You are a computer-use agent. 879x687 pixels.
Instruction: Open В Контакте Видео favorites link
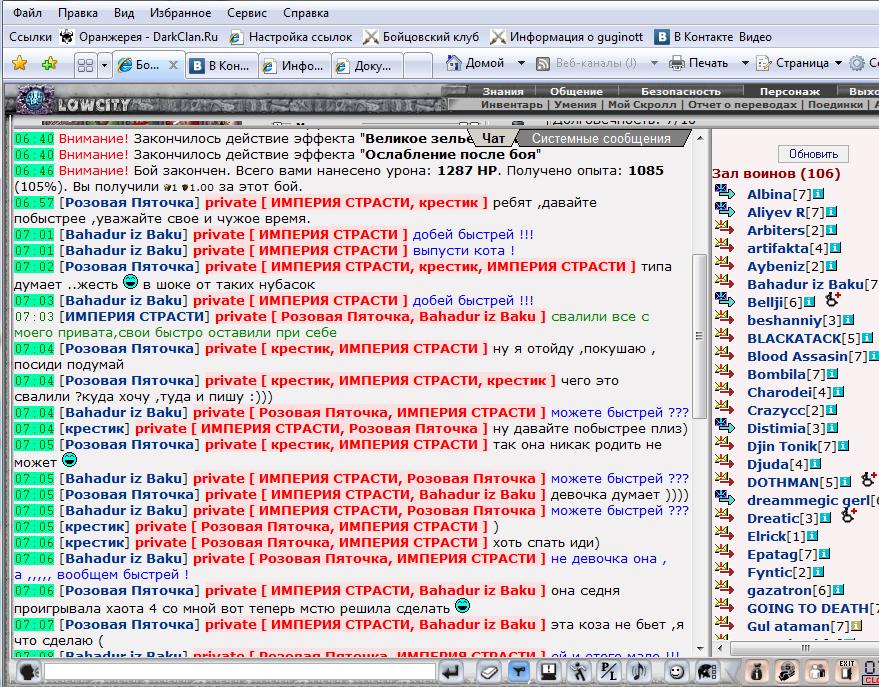(713, 38)
